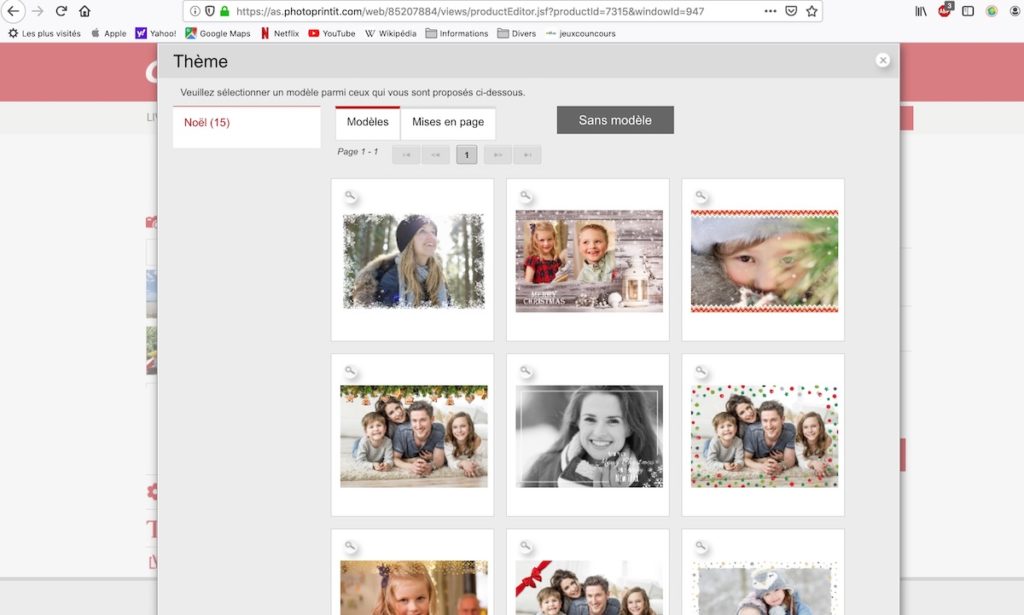This screenshot has height=615, width=1024.
Task: Click the Sans modèle button
Action: point(615,120)
